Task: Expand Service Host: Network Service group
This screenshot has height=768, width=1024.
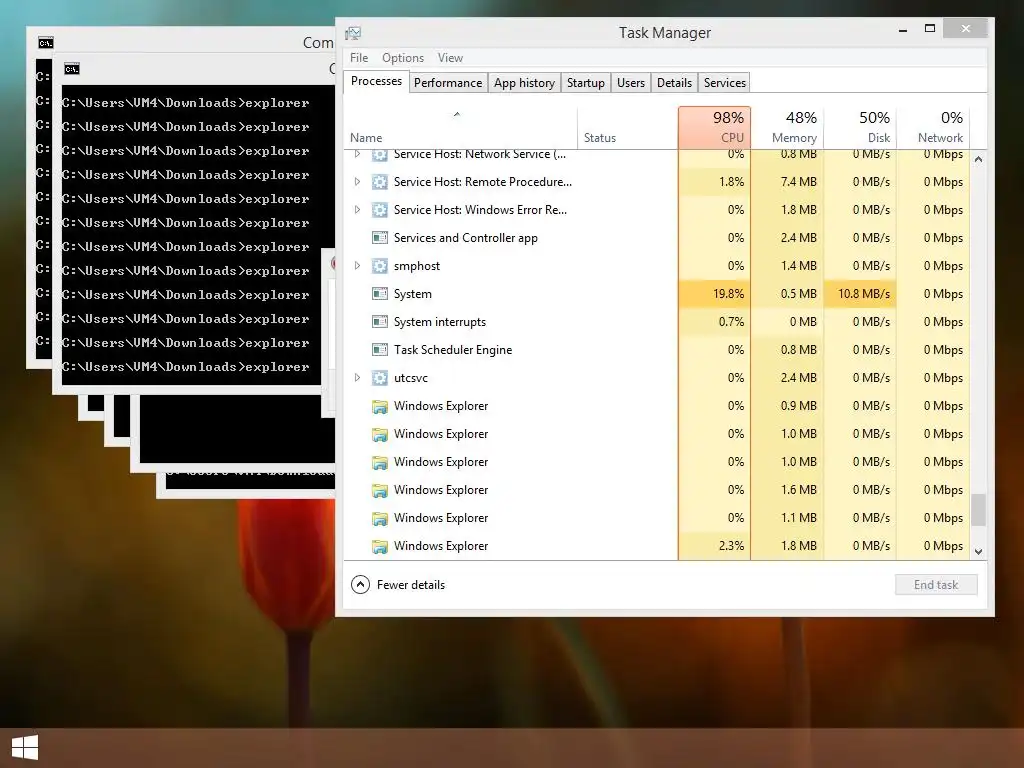Action: (357, 154)
